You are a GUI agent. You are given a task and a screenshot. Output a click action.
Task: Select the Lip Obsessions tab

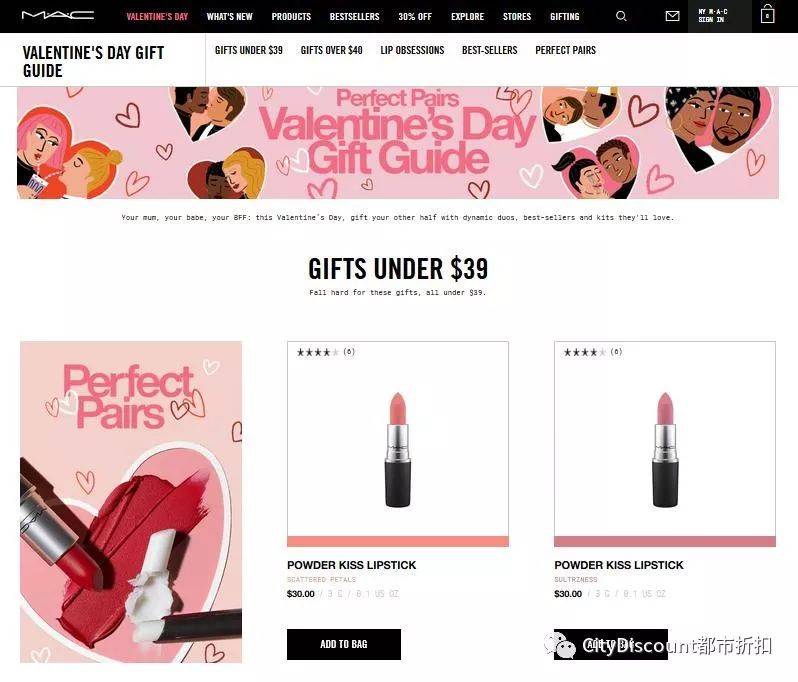coord(412,50)
